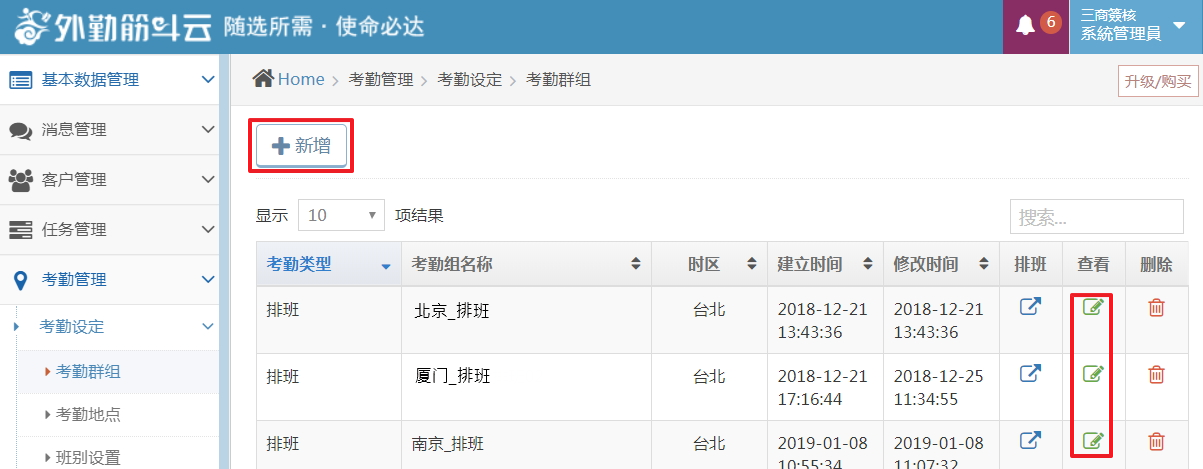Sort by 建立时间 column
This screenshot has height=469, width=1203.
(825, 264)
